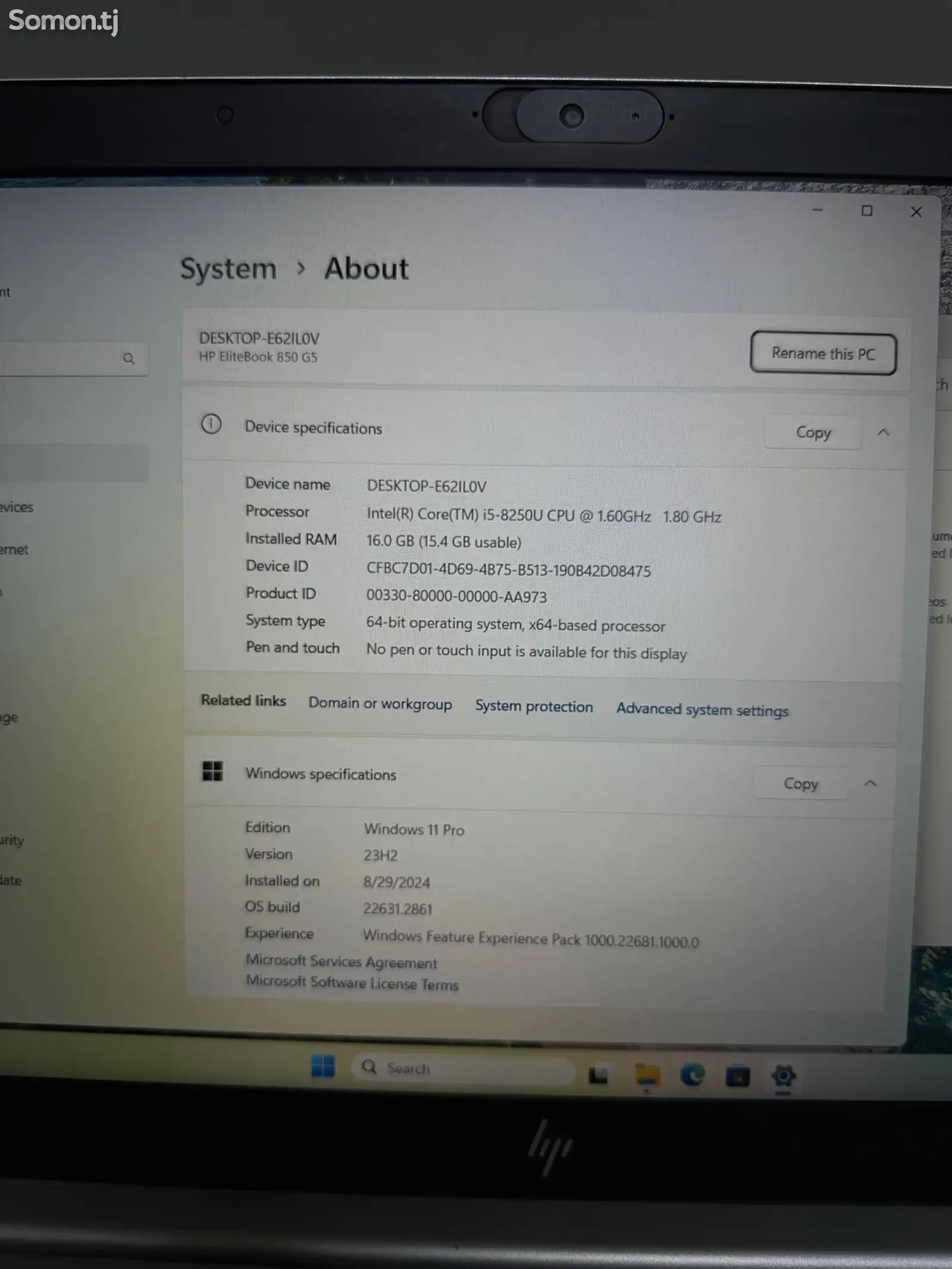The image size is (952, 1269).
Task: Close the Settings window
Action: click(x=916, y=212)
